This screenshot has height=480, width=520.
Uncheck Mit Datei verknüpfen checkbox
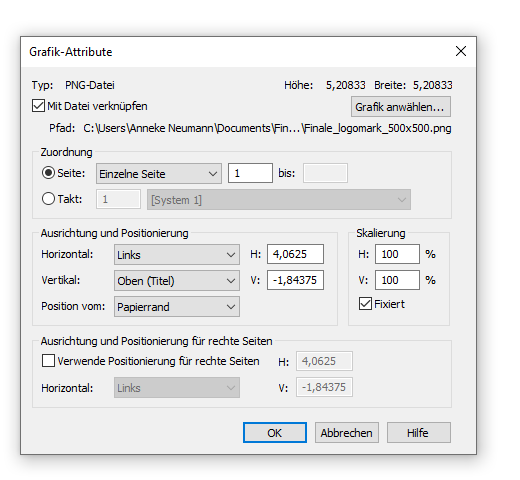point(39,106)
